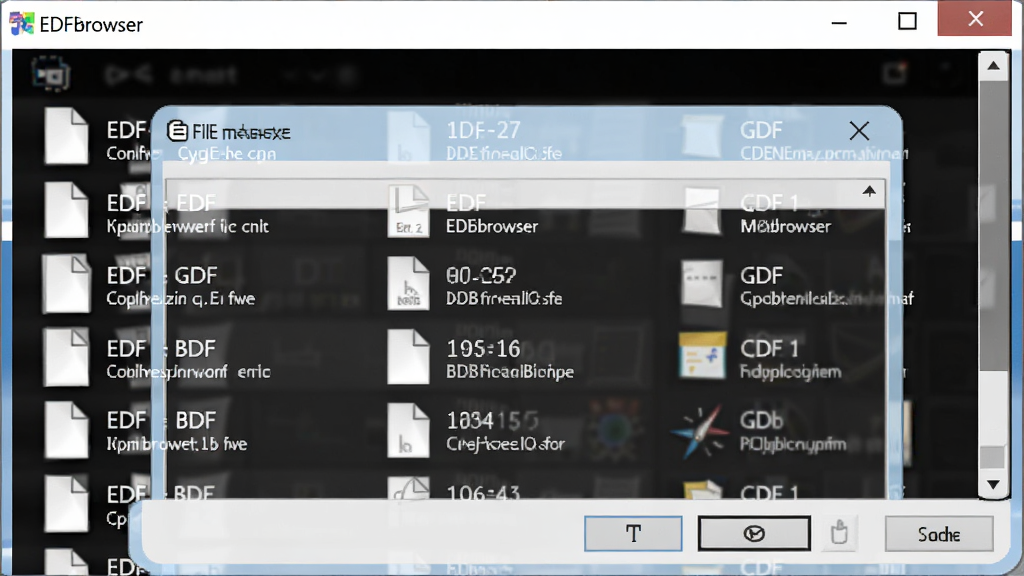
Task: Click the camera-like toolbar icon at top left
Action: 50,74
